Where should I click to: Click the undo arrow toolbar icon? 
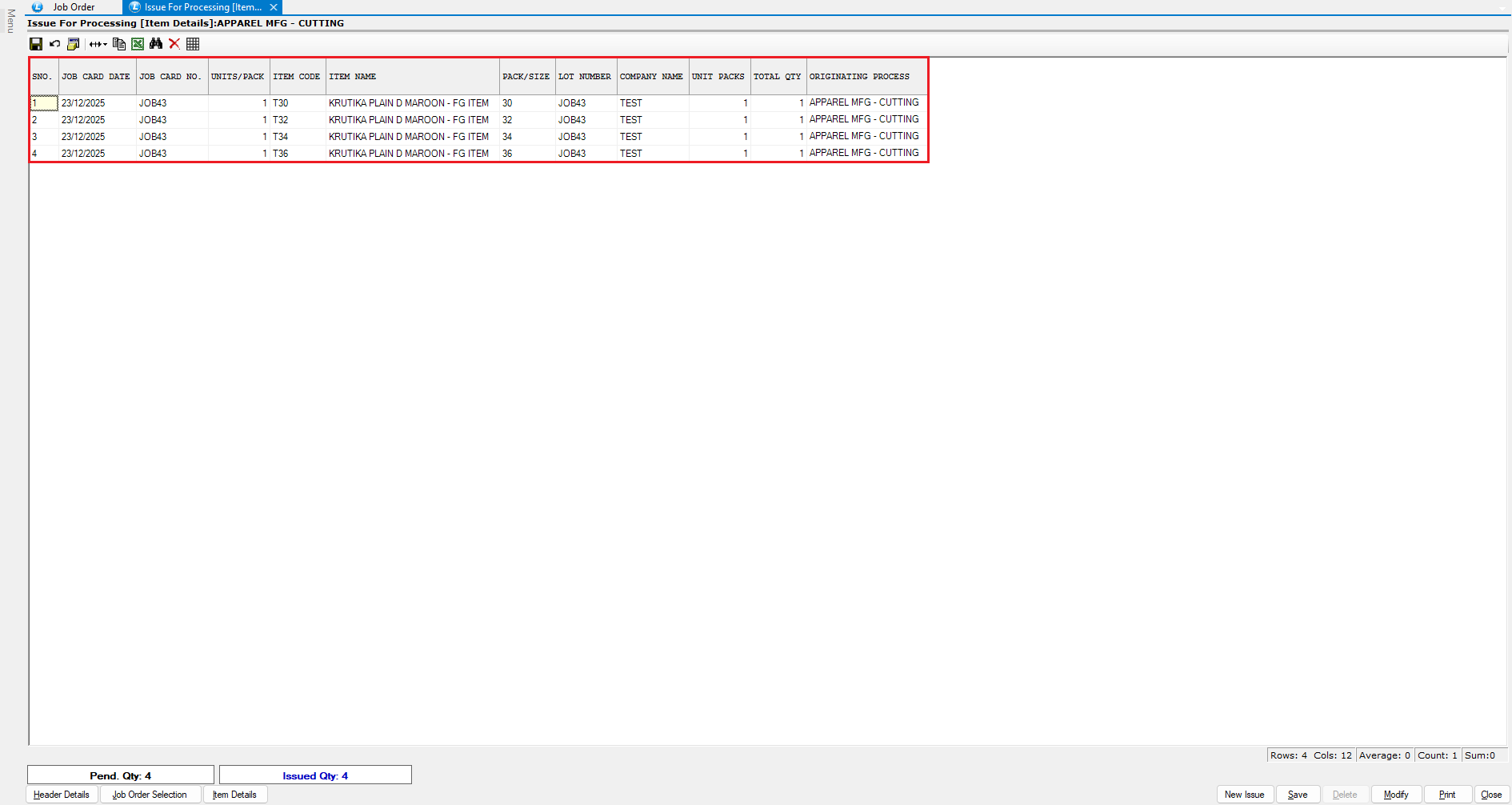55,44
